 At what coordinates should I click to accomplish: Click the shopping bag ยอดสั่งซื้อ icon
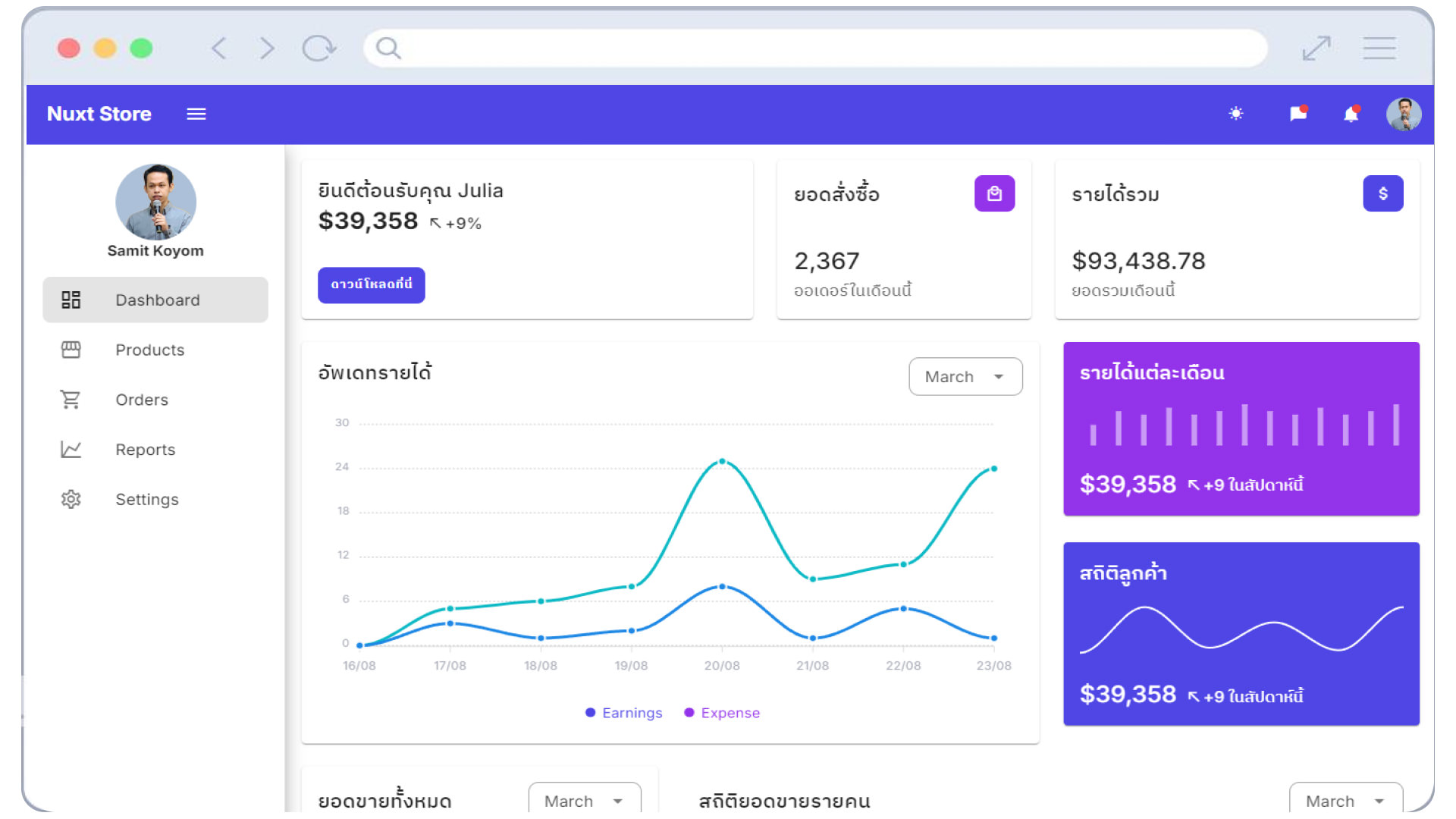coord(994,194)
